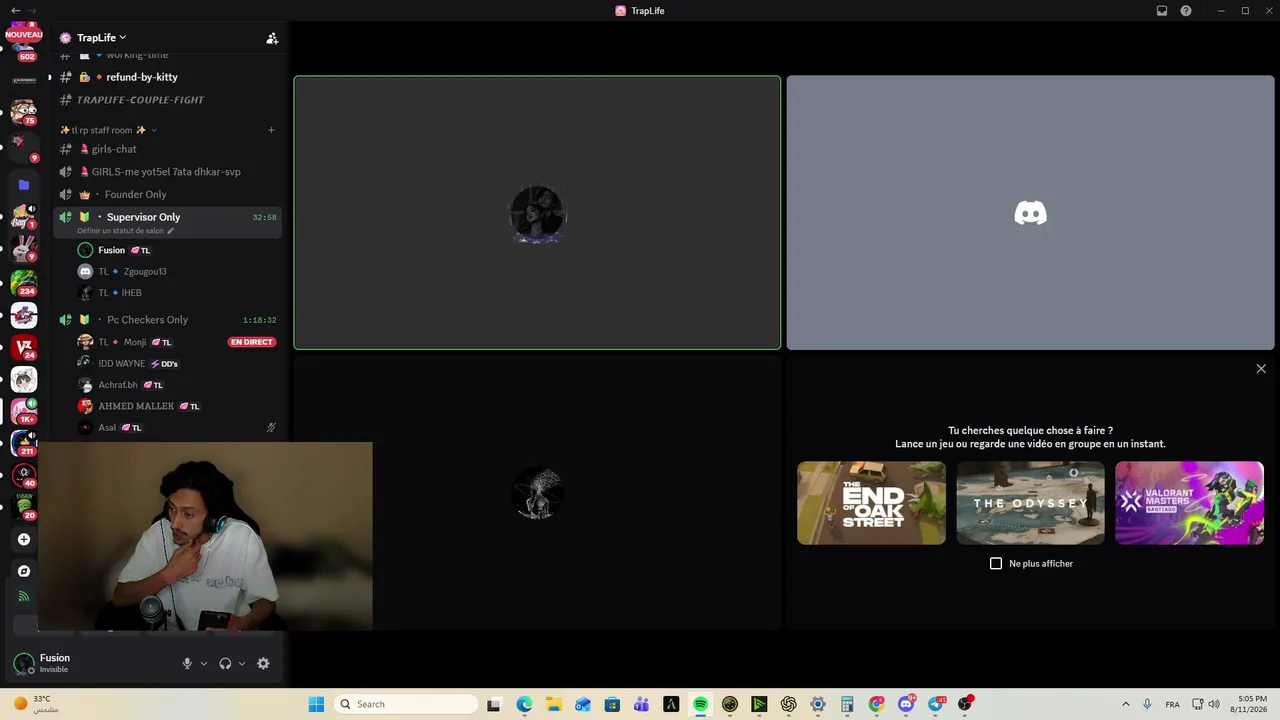Image resolution: width=1280 pixels, height=720 pixels.
Task: Join the GIRLS-me yot5el voice channel
Action: click(x=166, y=172)
